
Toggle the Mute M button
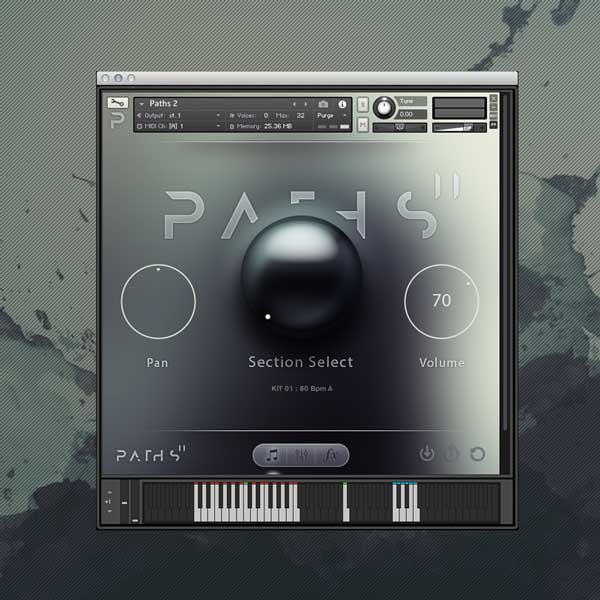[x=363, y=126]
